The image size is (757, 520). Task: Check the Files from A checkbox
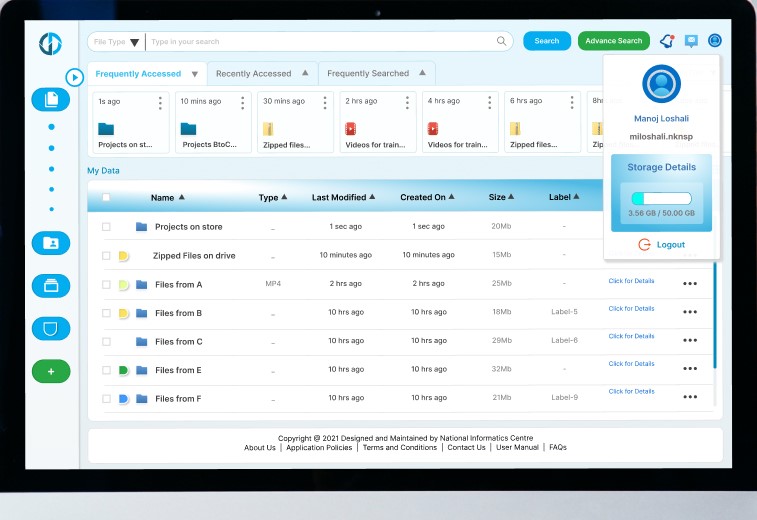106,284
